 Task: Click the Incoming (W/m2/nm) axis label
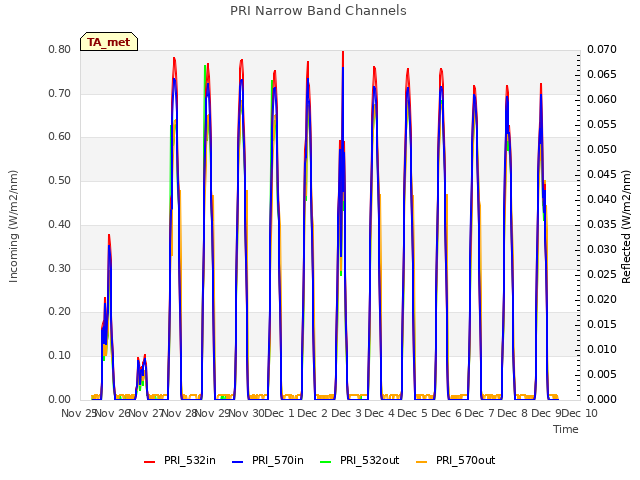click(13, 226)
